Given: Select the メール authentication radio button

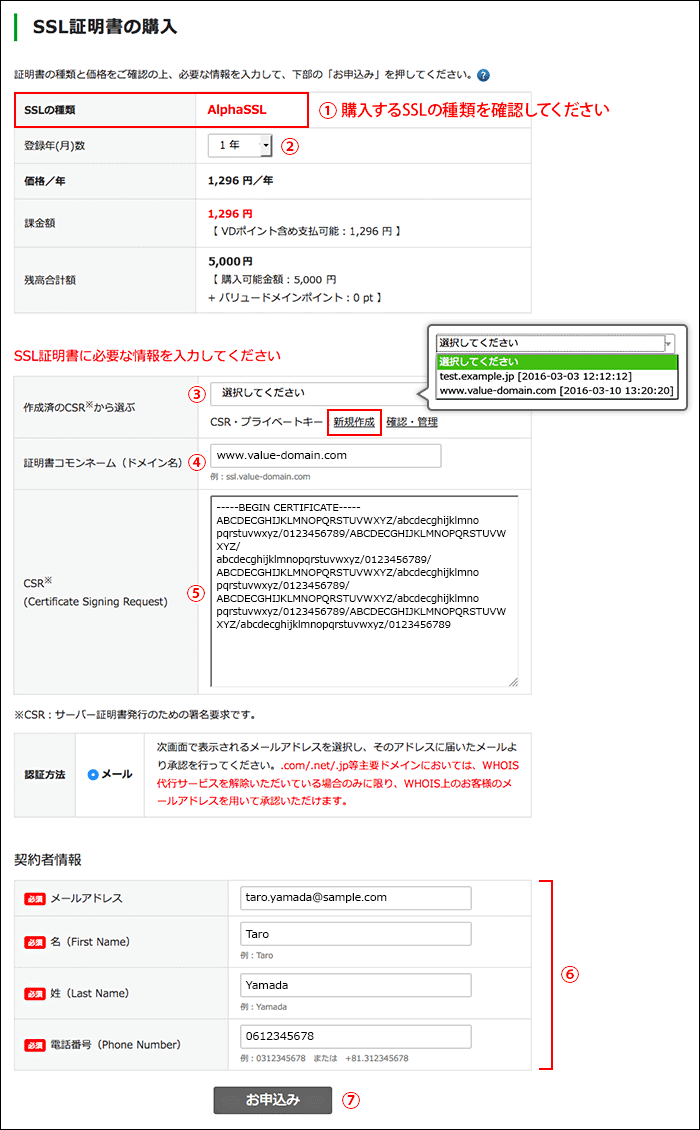Looking at the screenshot, I should 93,775.
